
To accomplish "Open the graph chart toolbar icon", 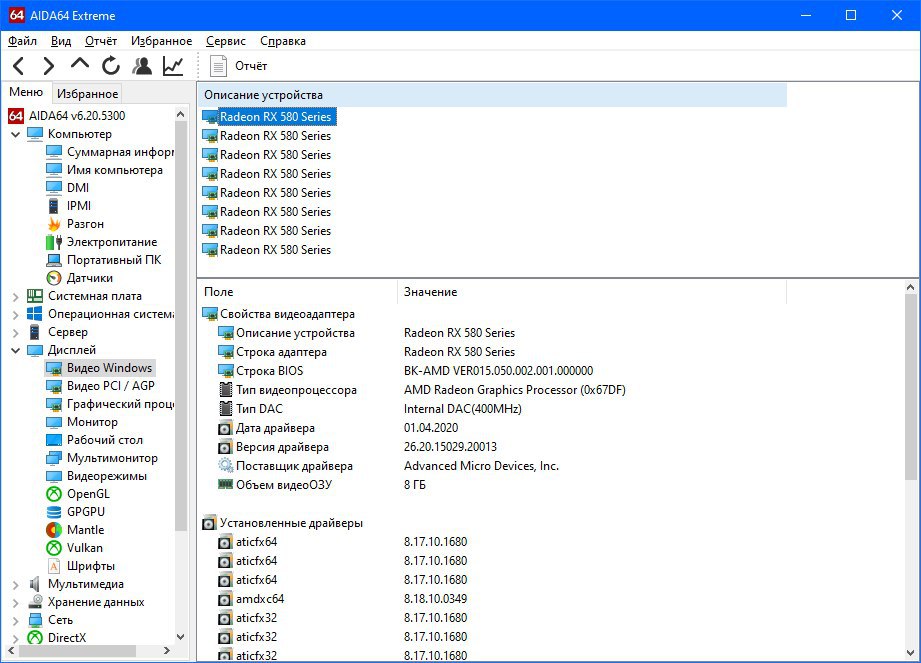I will coord(173,66).
